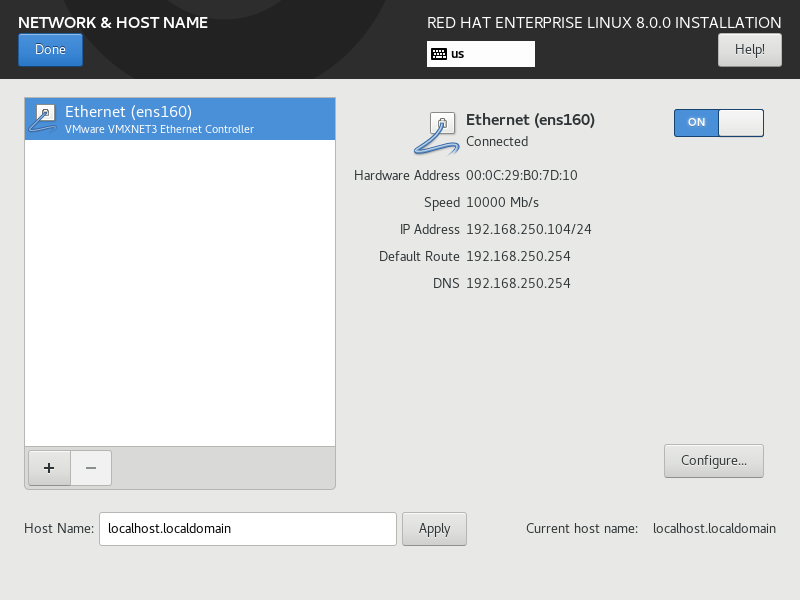
Task: Open the Help! documentation
Action: [x=749, y=49]
